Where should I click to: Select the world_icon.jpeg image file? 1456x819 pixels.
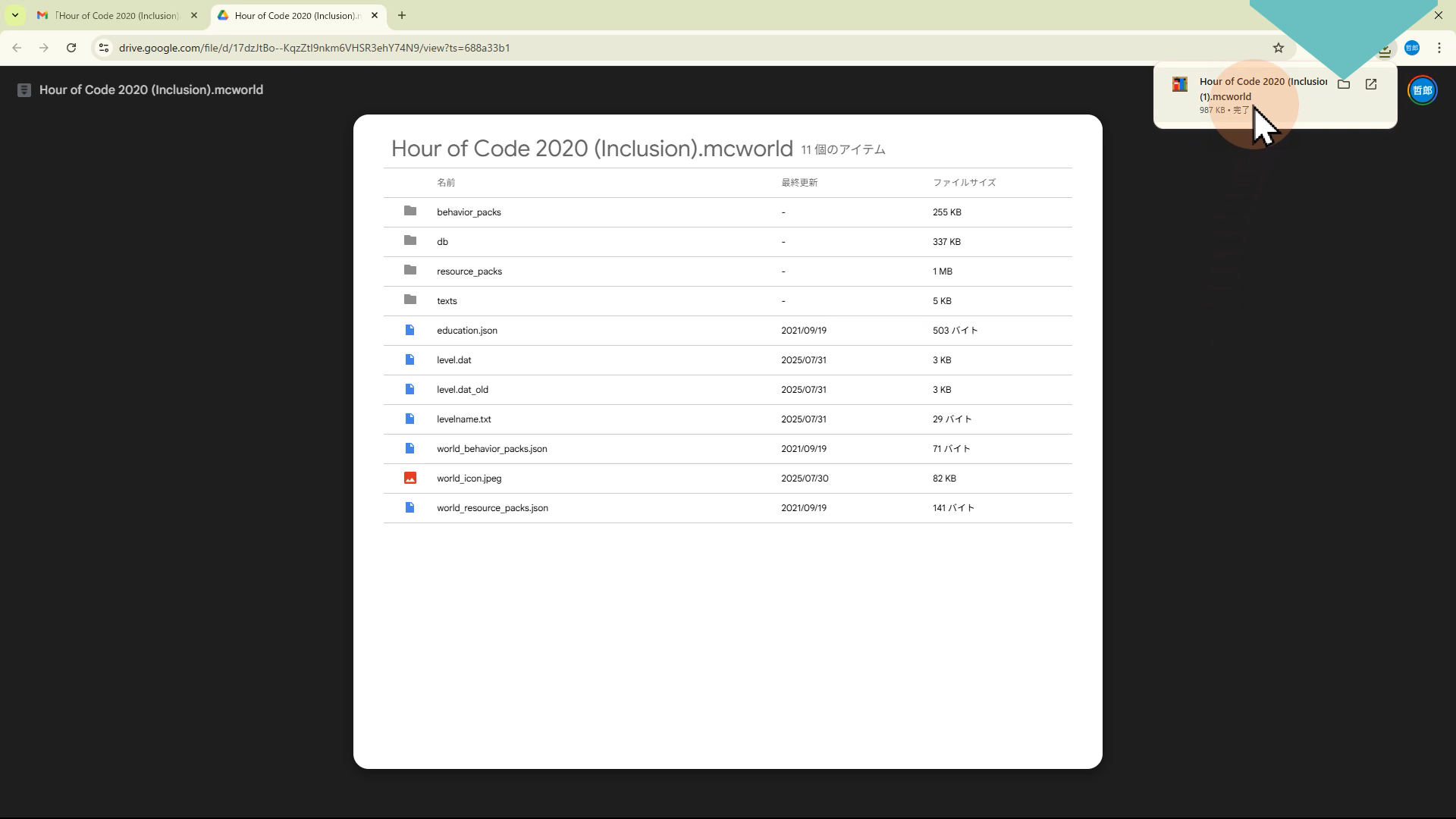[469, 479]
